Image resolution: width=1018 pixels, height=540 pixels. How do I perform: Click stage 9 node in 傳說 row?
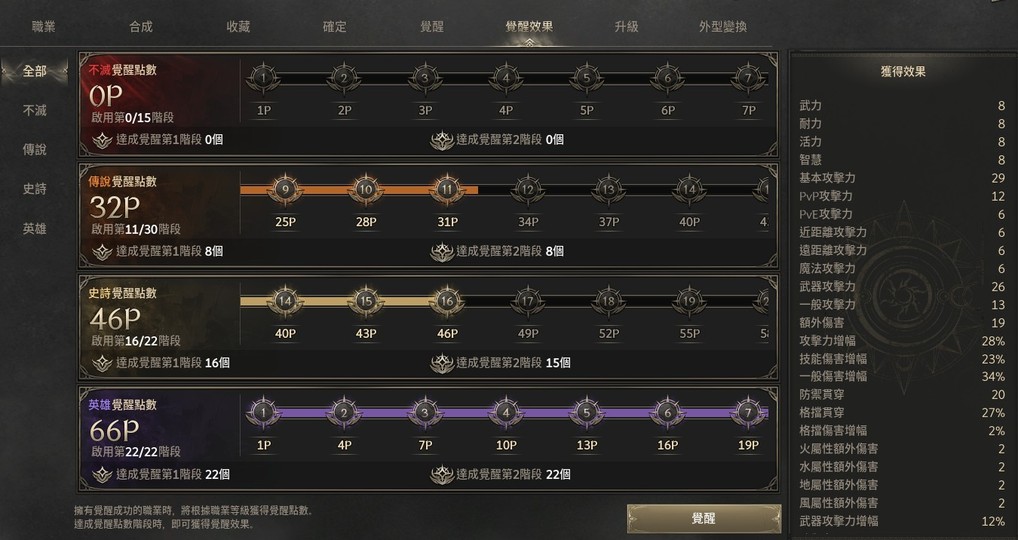pyautogui.click(x=285, y=189)
